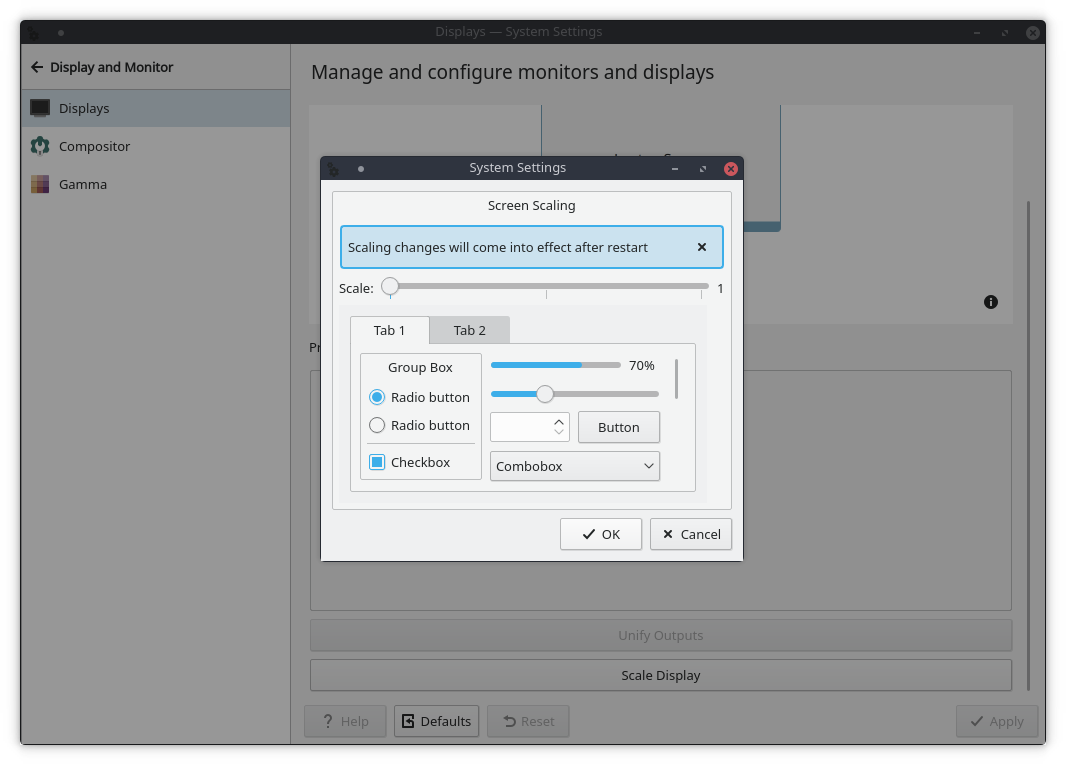Image resolution: width=1066 pixels, height=765 pixels.
Task: Click the main window vertical scrollbar
Action: pyautogui.click(x=1028, y=445)
